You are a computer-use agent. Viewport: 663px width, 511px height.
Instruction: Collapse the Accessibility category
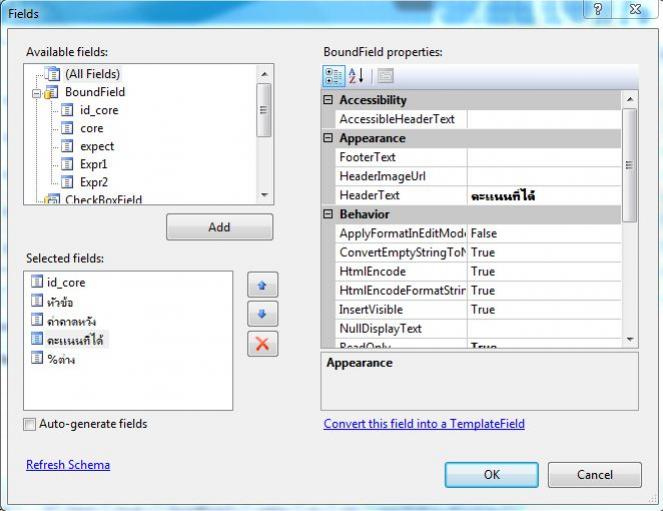click(328, 100)
